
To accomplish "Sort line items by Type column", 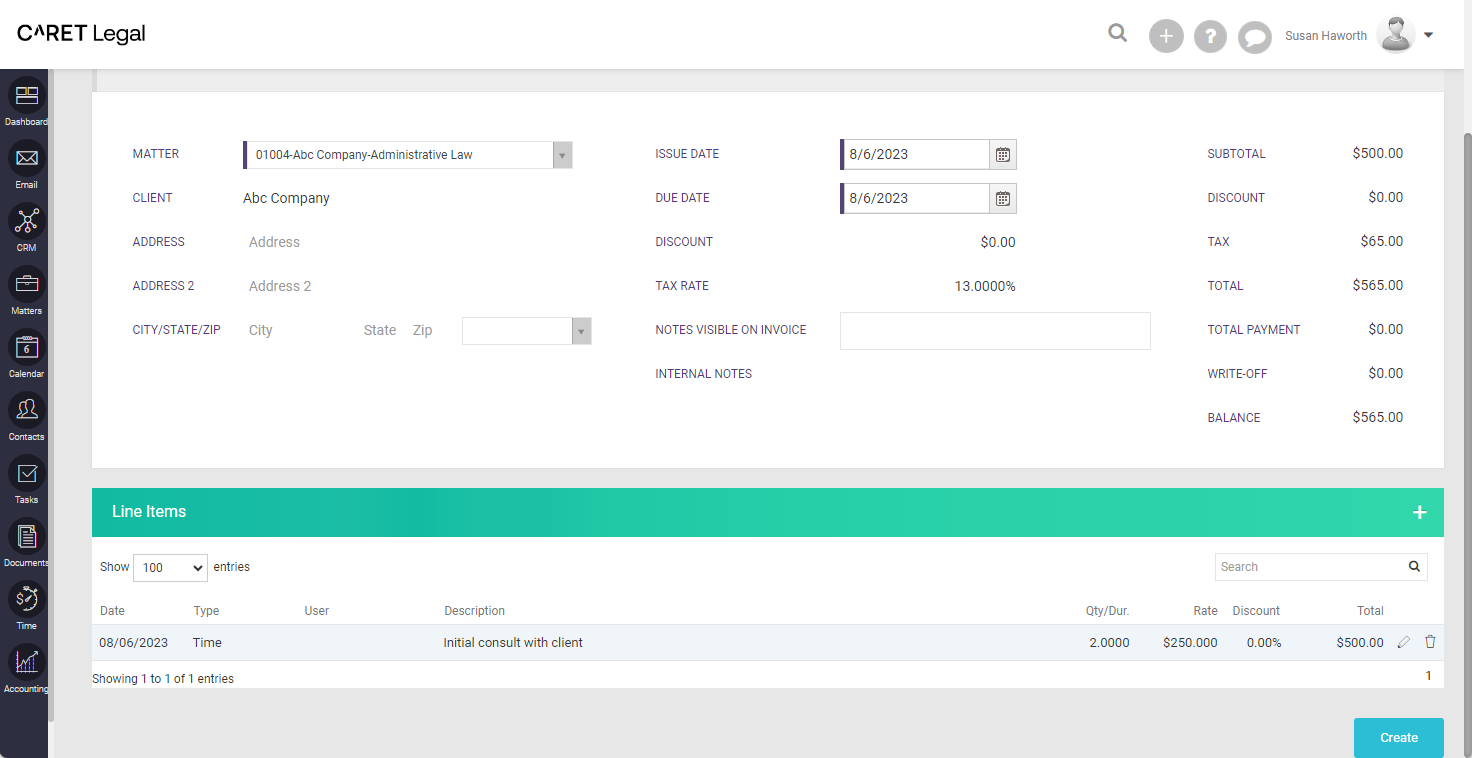I will pyautogui.click(x=206, y=611).
